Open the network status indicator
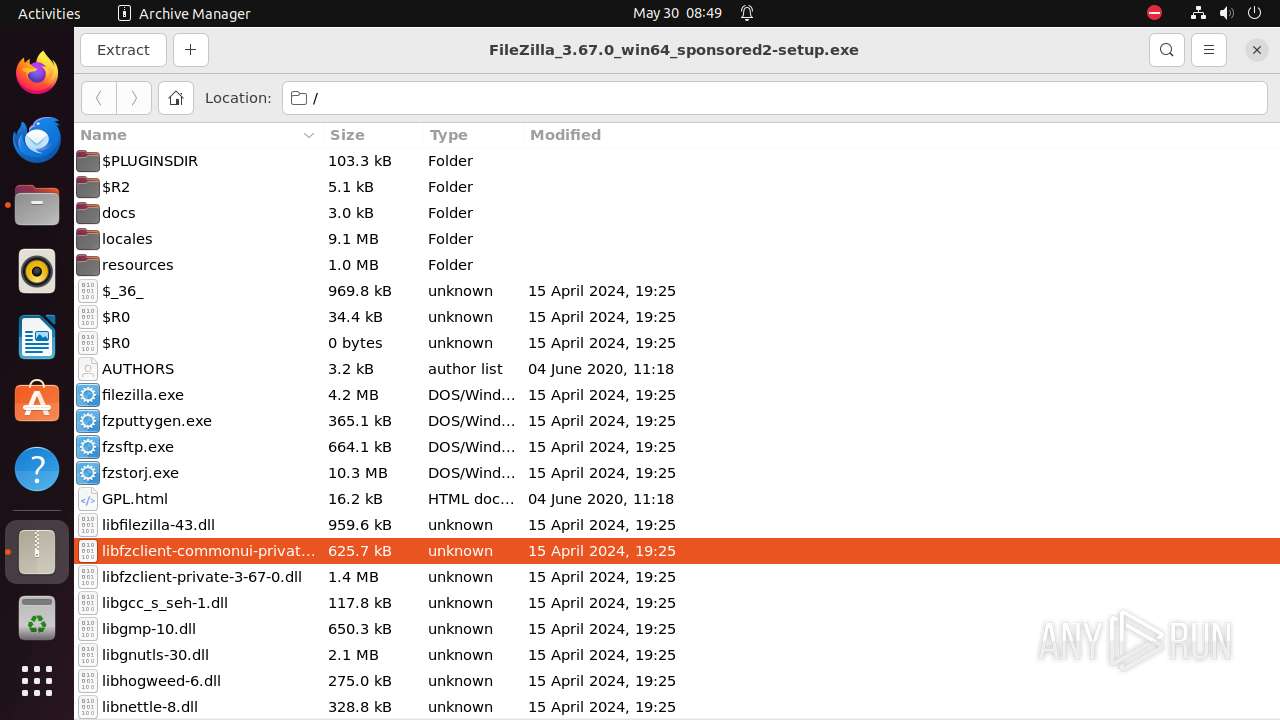This screenshot has height=720, width=1280. (1198, 13)
